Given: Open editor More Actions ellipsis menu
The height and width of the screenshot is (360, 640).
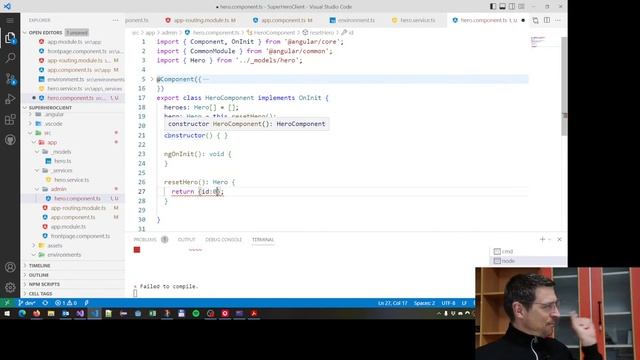Looking at the screenshot, I should 558,20.
